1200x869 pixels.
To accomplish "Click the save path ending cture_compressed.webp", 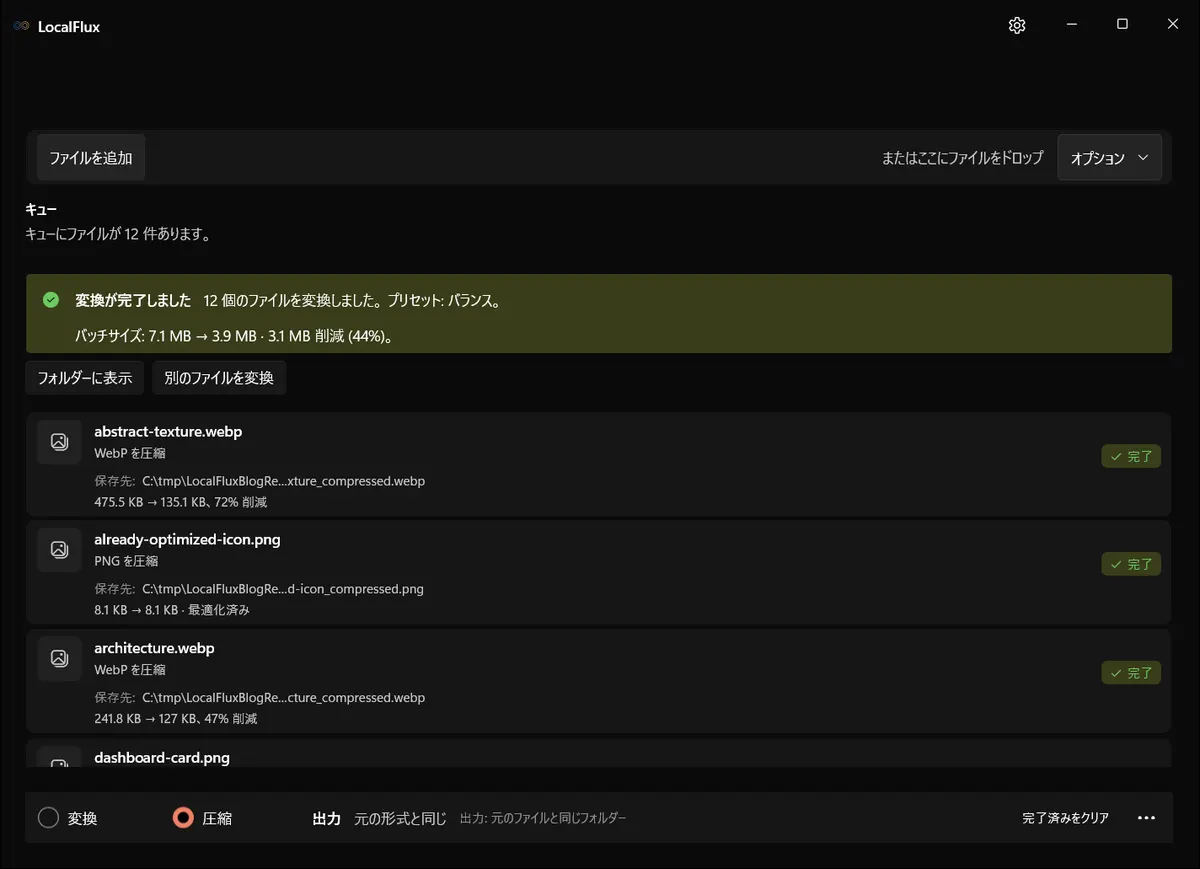I will click(283, 697).
